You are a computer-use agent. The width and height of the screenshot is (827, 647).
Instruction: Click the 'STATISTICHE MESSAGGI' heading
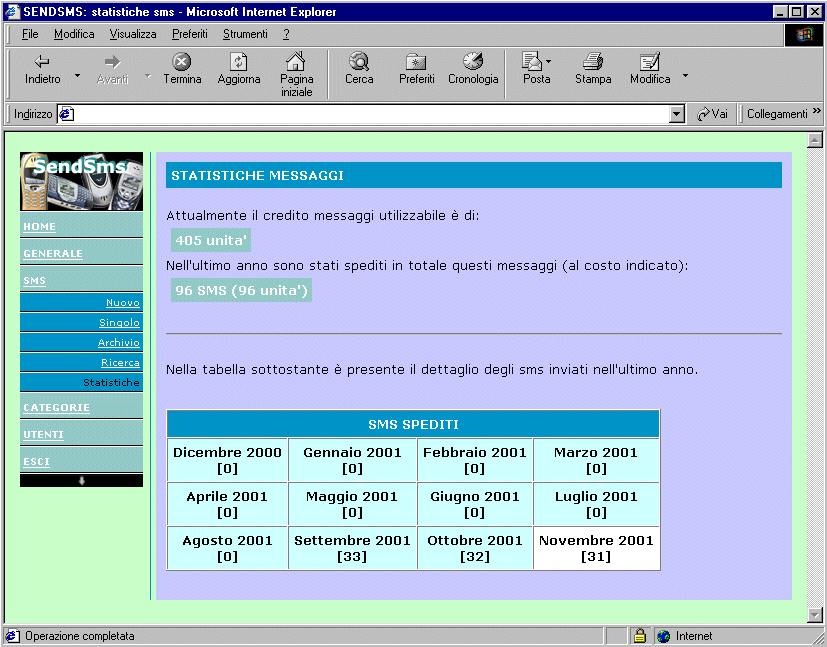[474, 175]
